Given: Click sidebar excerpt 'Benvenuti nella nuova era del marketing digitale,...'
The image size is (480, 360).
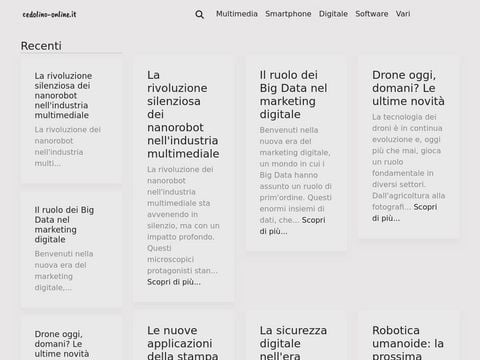Looking at the screenshot, I should pos(64,271).
